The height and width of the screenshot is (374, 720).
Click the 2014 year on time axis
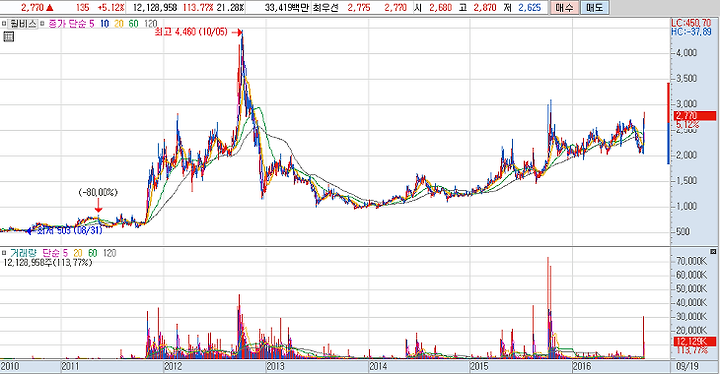[378, 366]
